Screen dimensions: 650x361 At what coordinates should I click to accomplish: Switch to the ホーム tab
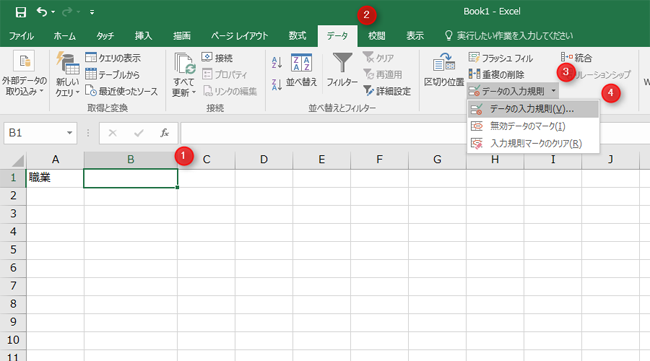click(x=65, y=36)
